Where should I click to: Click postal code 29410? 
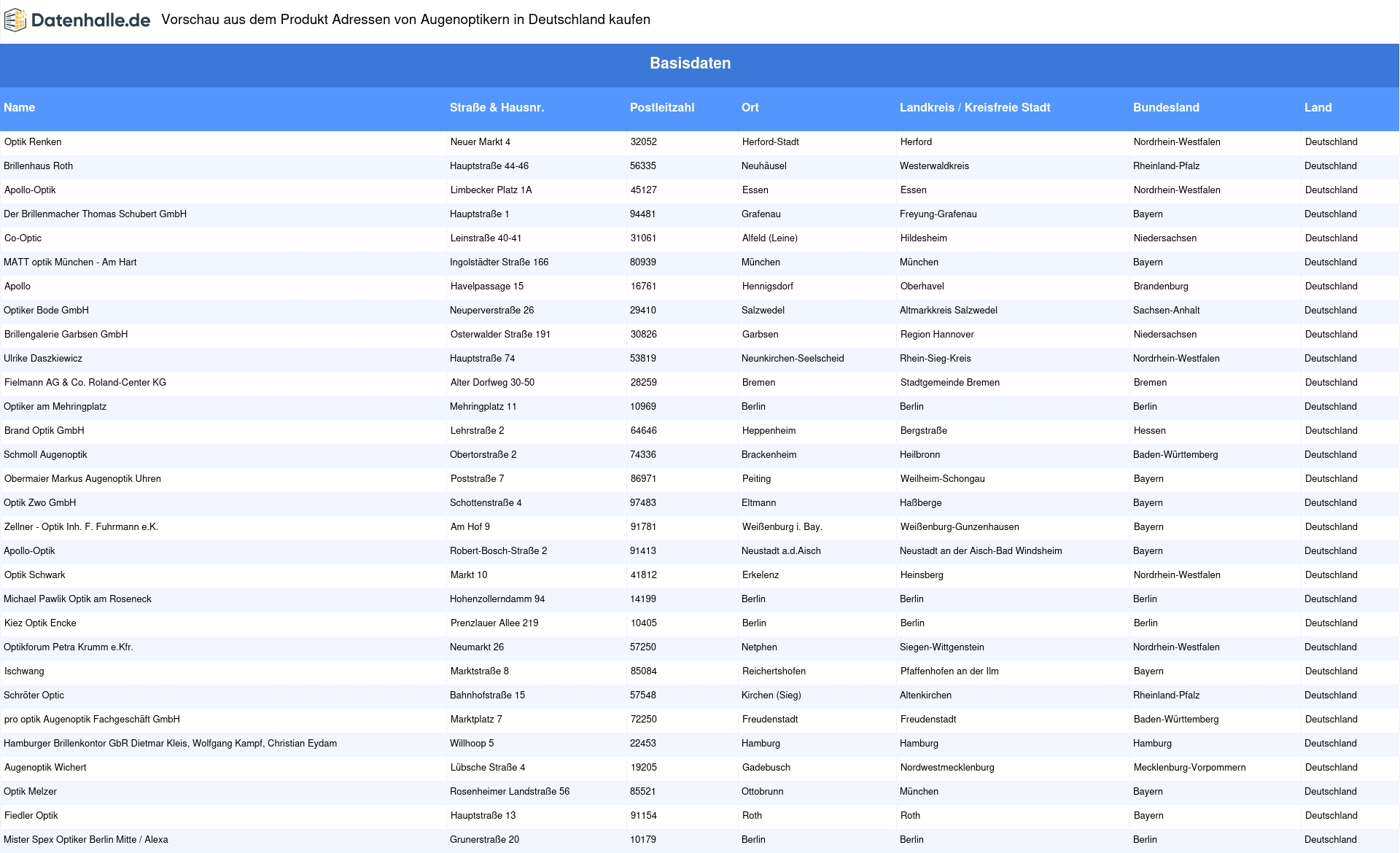click(x=642, y=311)
